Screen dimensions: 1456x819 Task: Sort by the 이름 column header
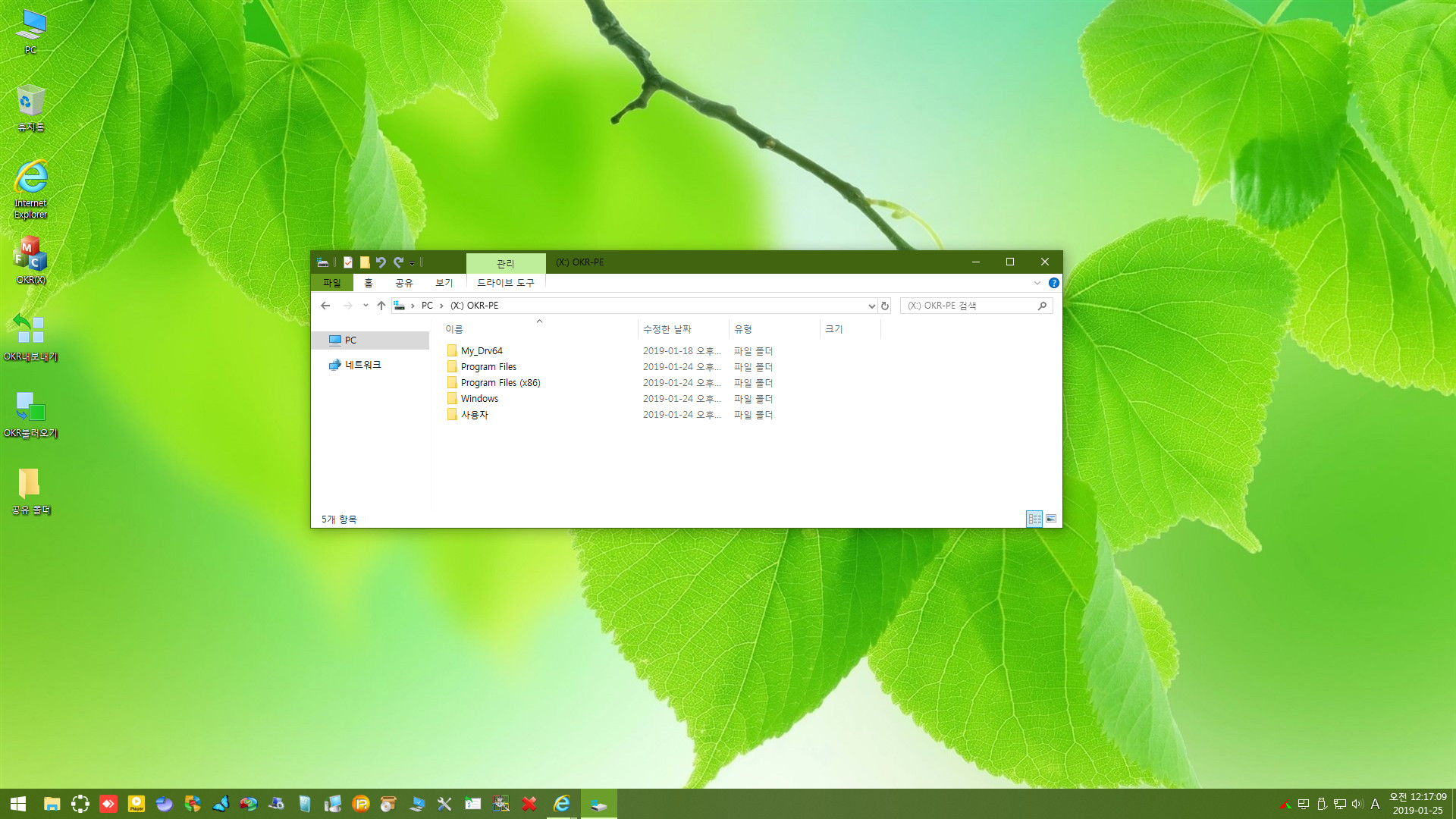[538, 329]
